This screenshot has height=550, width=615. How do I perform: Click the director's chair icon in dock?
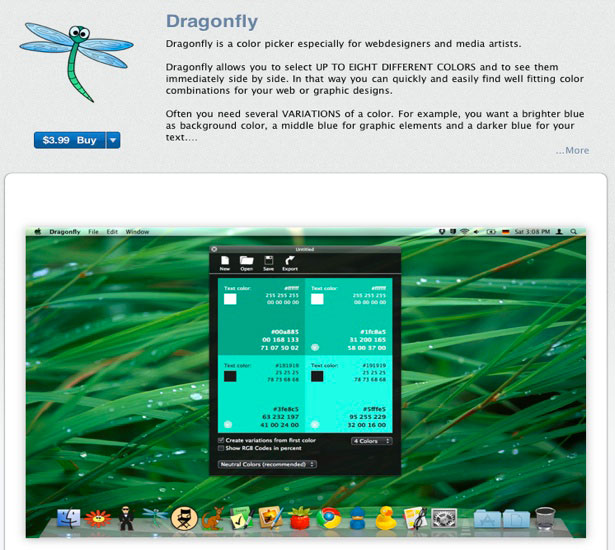pos(184,518)
